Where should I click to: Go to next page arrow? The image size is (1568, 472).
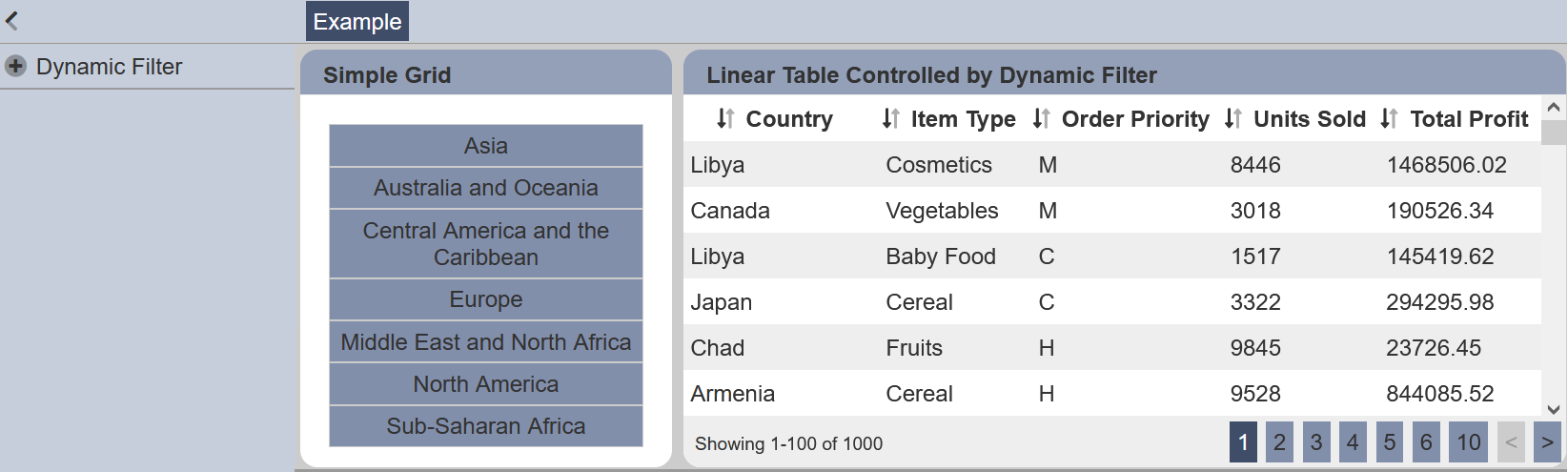coord(1547,442)
